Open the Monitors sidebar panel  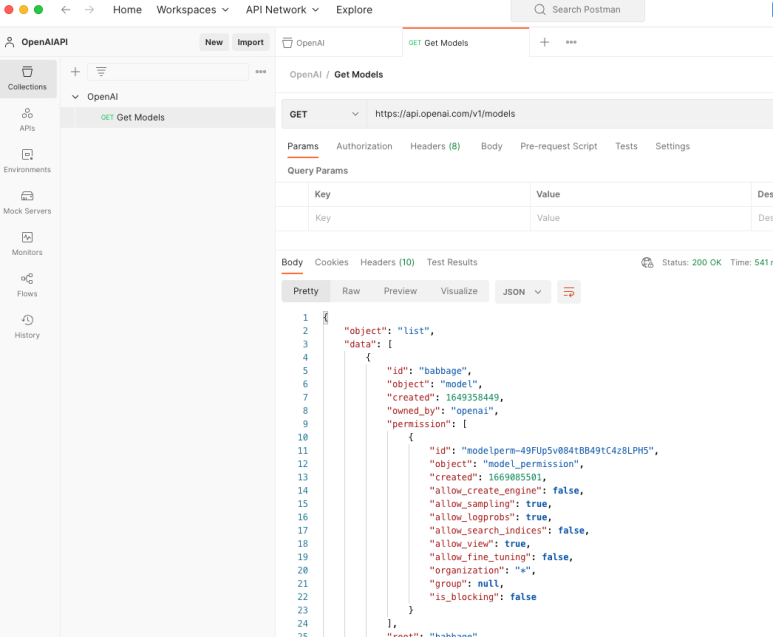(27, 244)
